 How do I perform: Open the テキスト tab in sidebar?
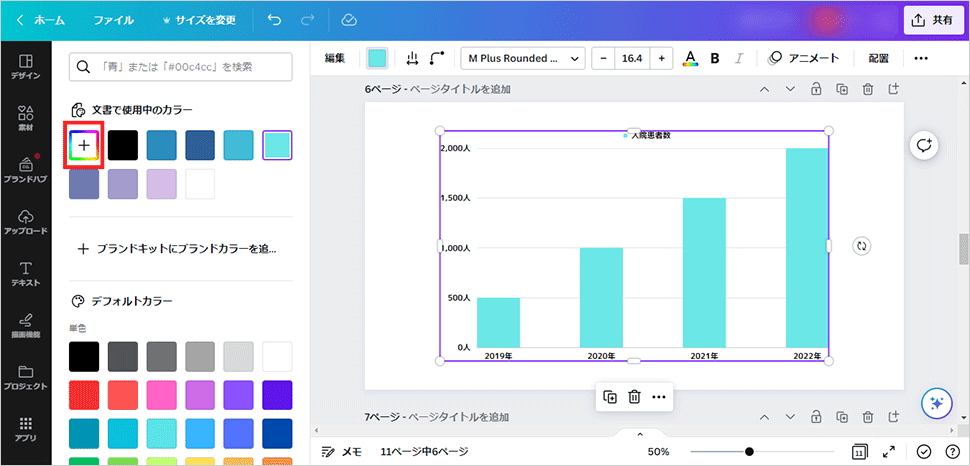click(x=25, y=274)
